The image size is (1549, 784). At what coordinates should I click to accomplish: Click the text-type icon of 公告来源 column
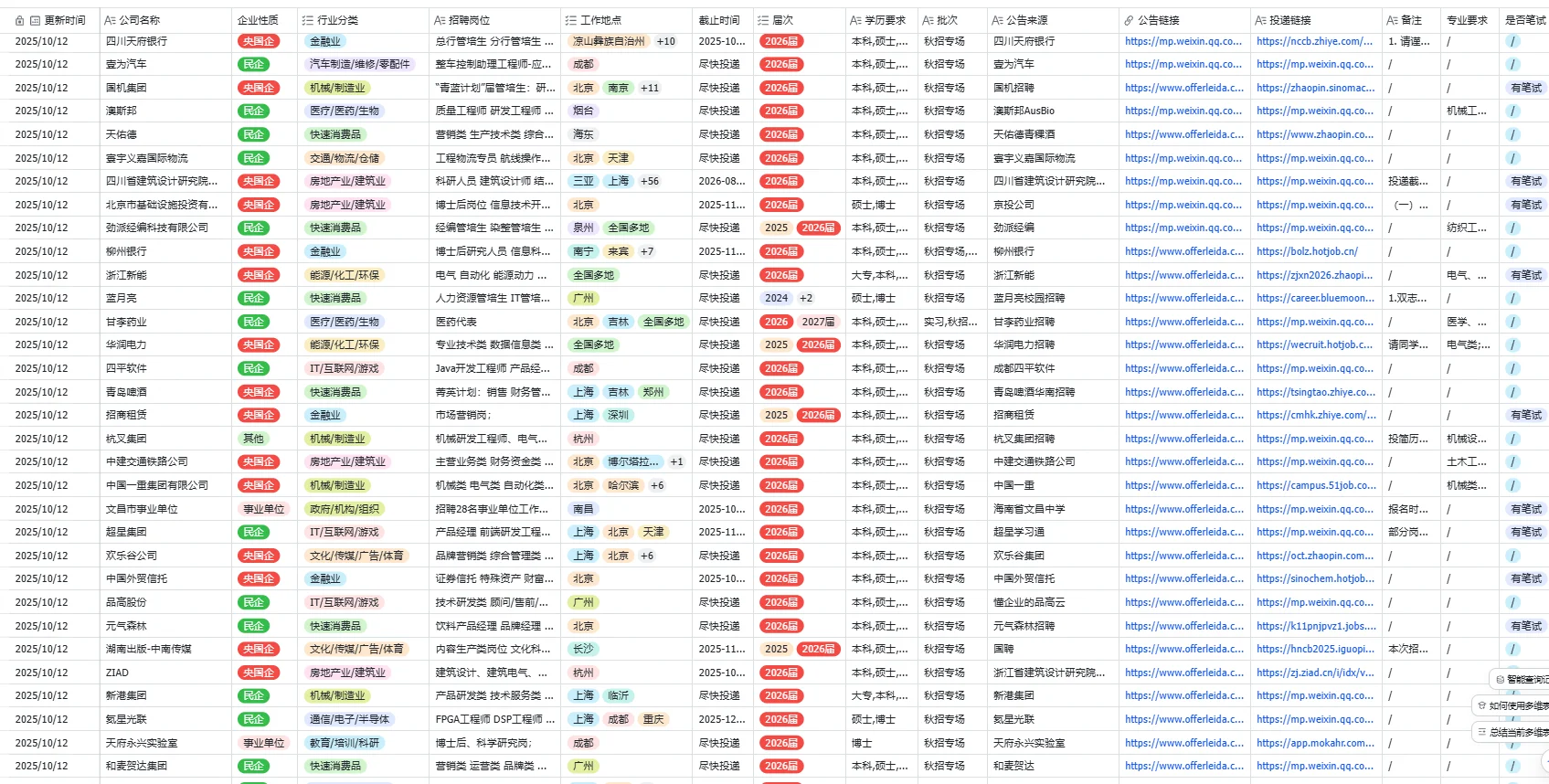pos(998,20)
